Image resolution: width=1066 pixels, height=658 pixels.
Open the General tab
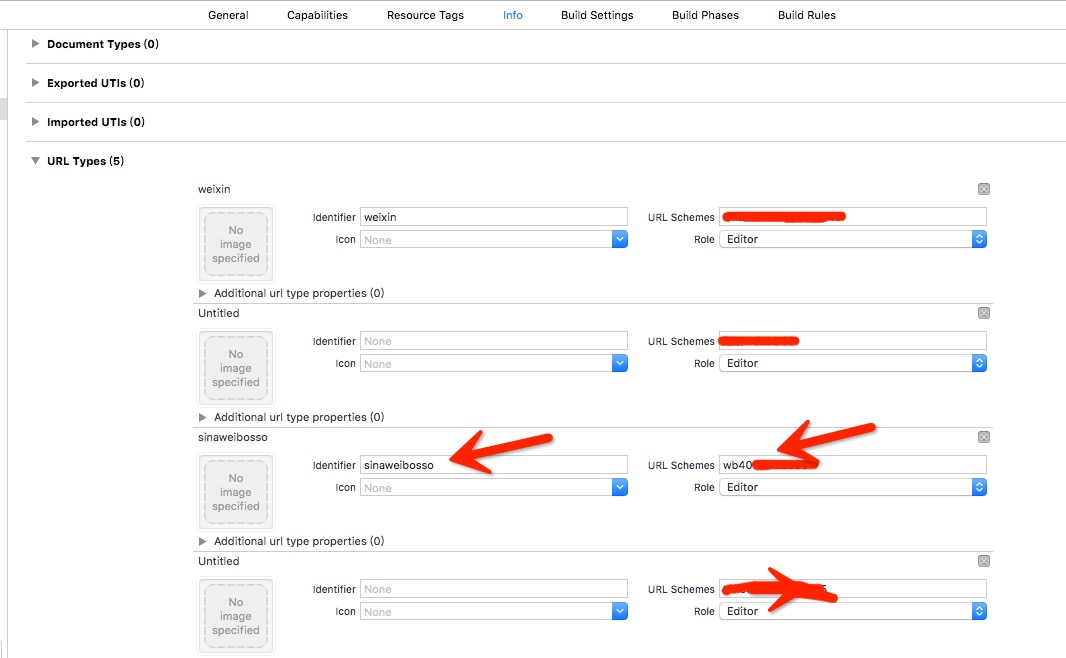pos(228,15)
